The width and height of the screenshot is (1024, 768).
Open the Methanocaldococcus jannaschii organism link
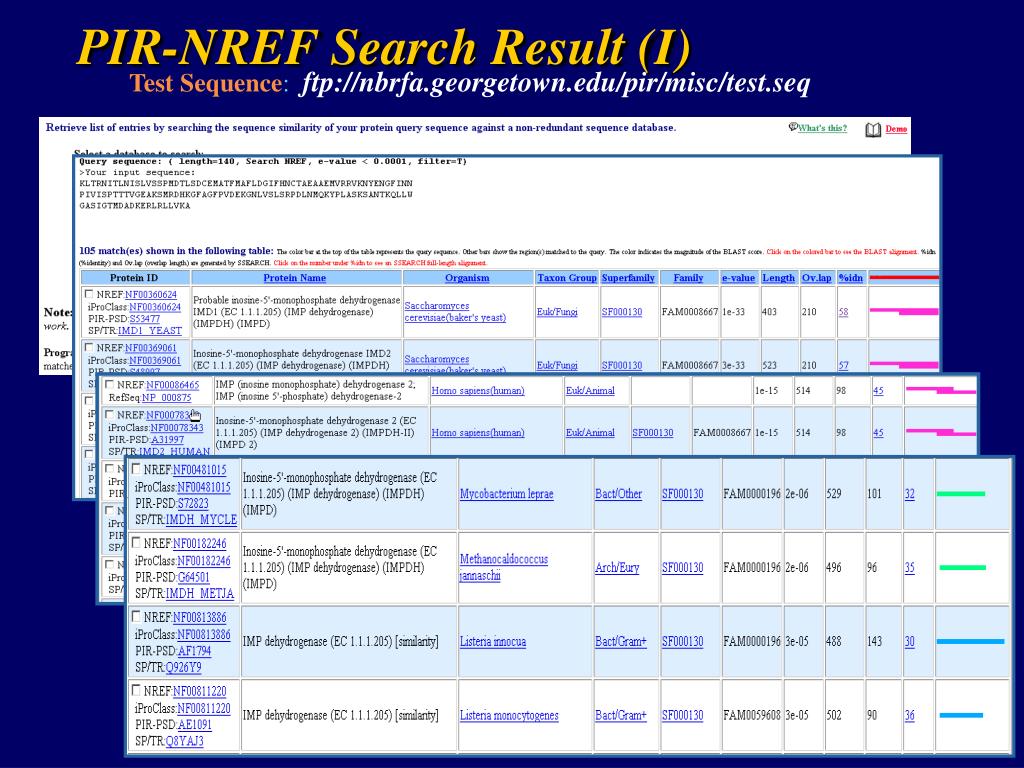504,568
